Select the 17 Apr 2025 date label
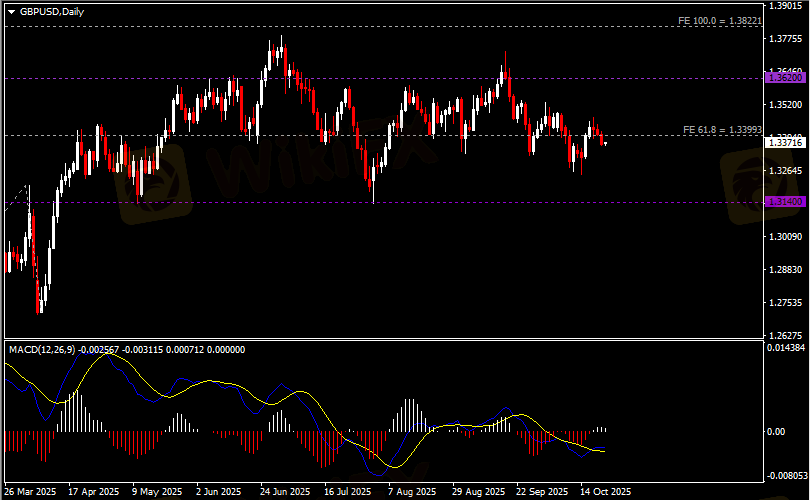The height and width of the screenshot is (500, 810). pos(94,492)
